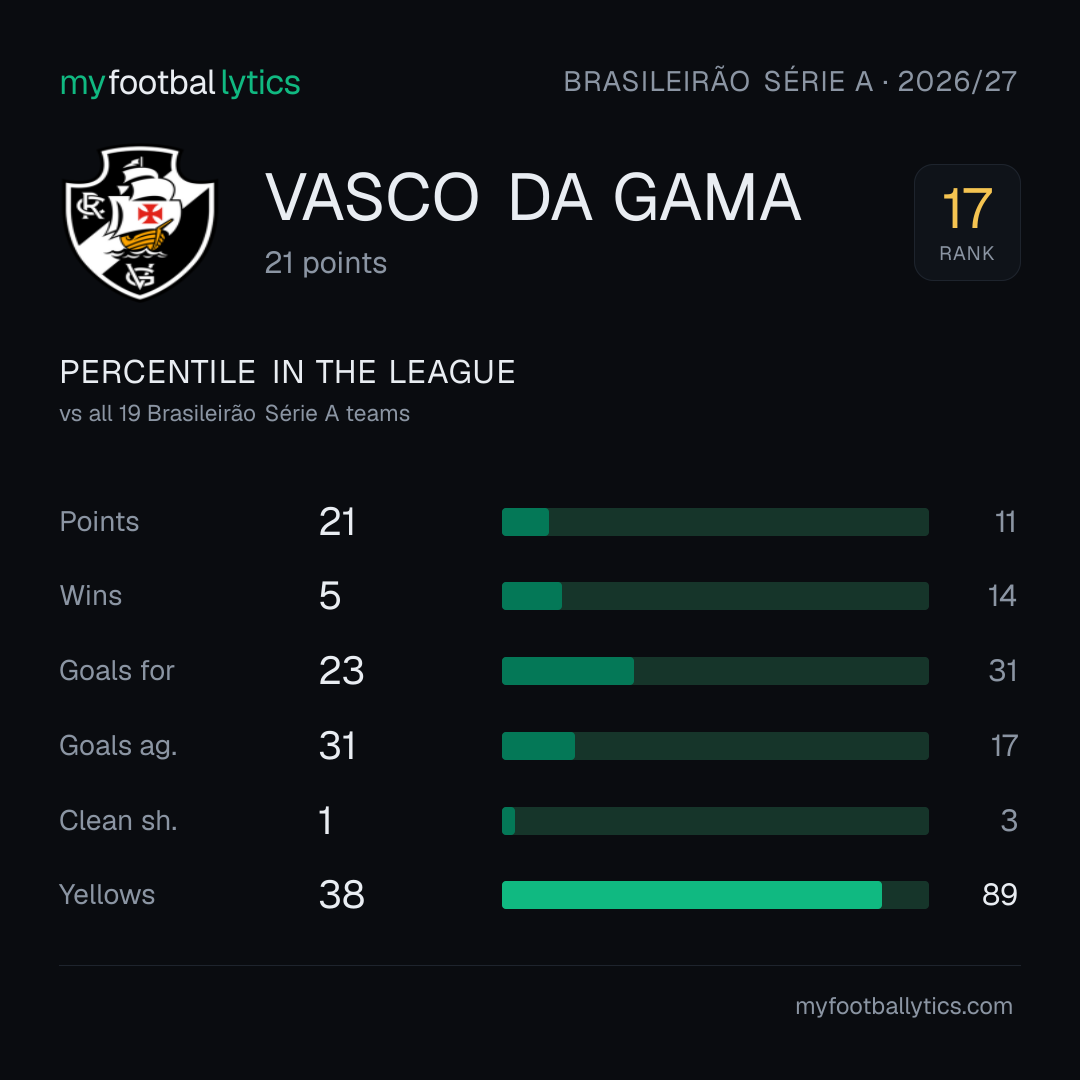Screen dimensions: 1080x1080
Task: Select the Clean sh. row label
Action: 118,821
